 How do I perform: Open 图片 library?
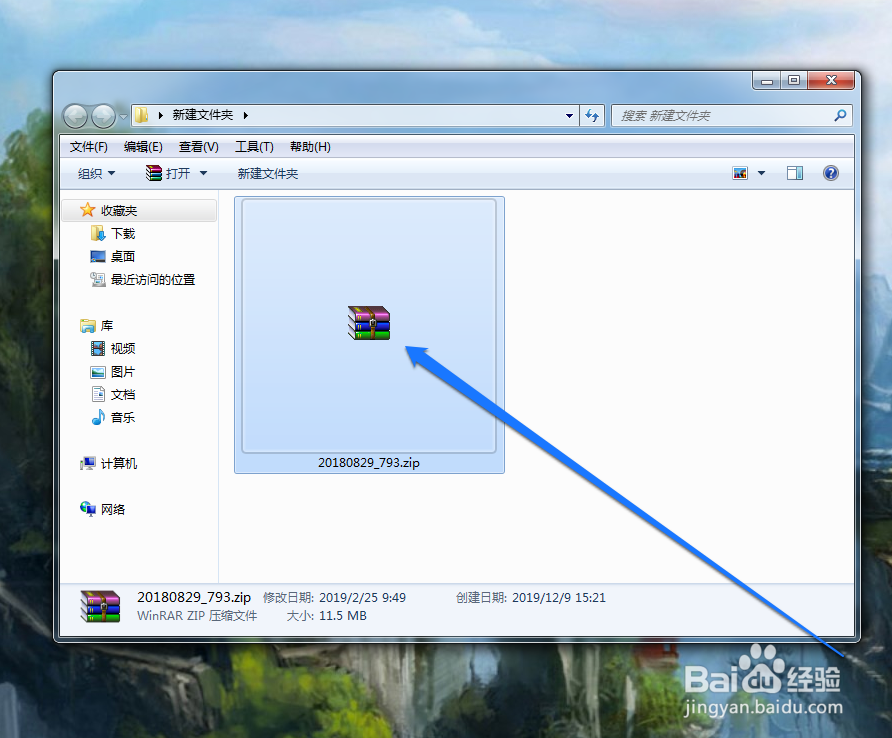(x=123, y=372)
